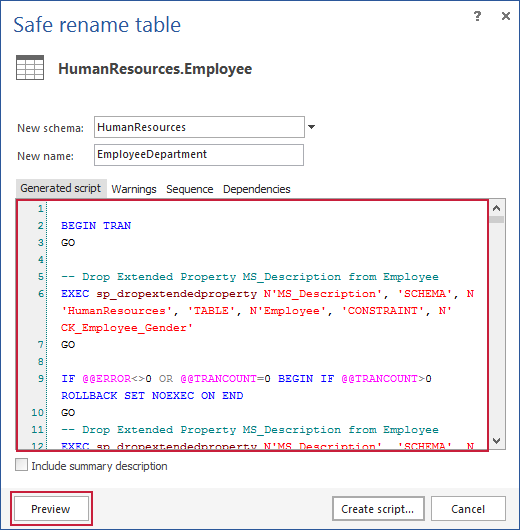Enable Include summary description checkbox
520x530 pixels.
21,465
